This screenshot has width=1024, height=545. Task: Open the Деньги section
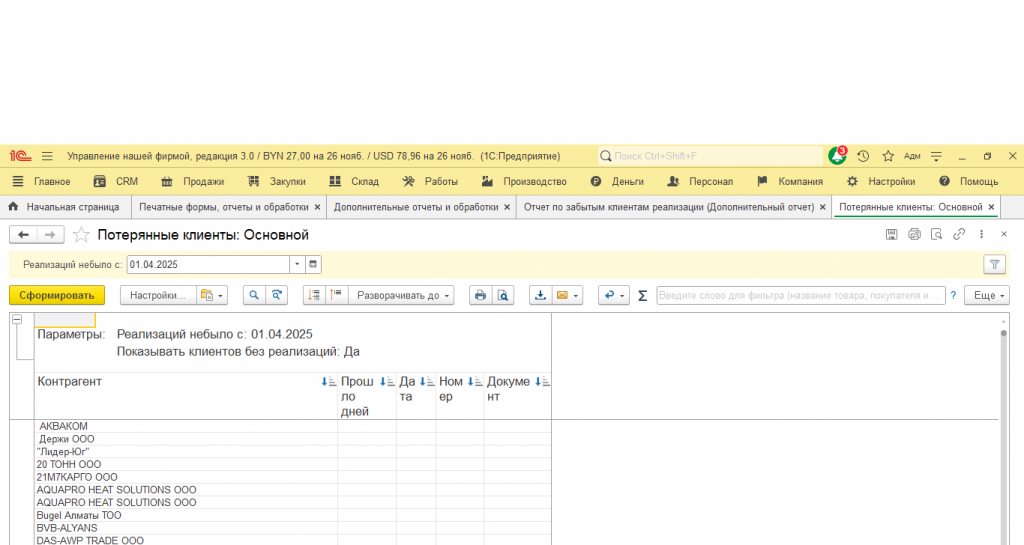617,181
